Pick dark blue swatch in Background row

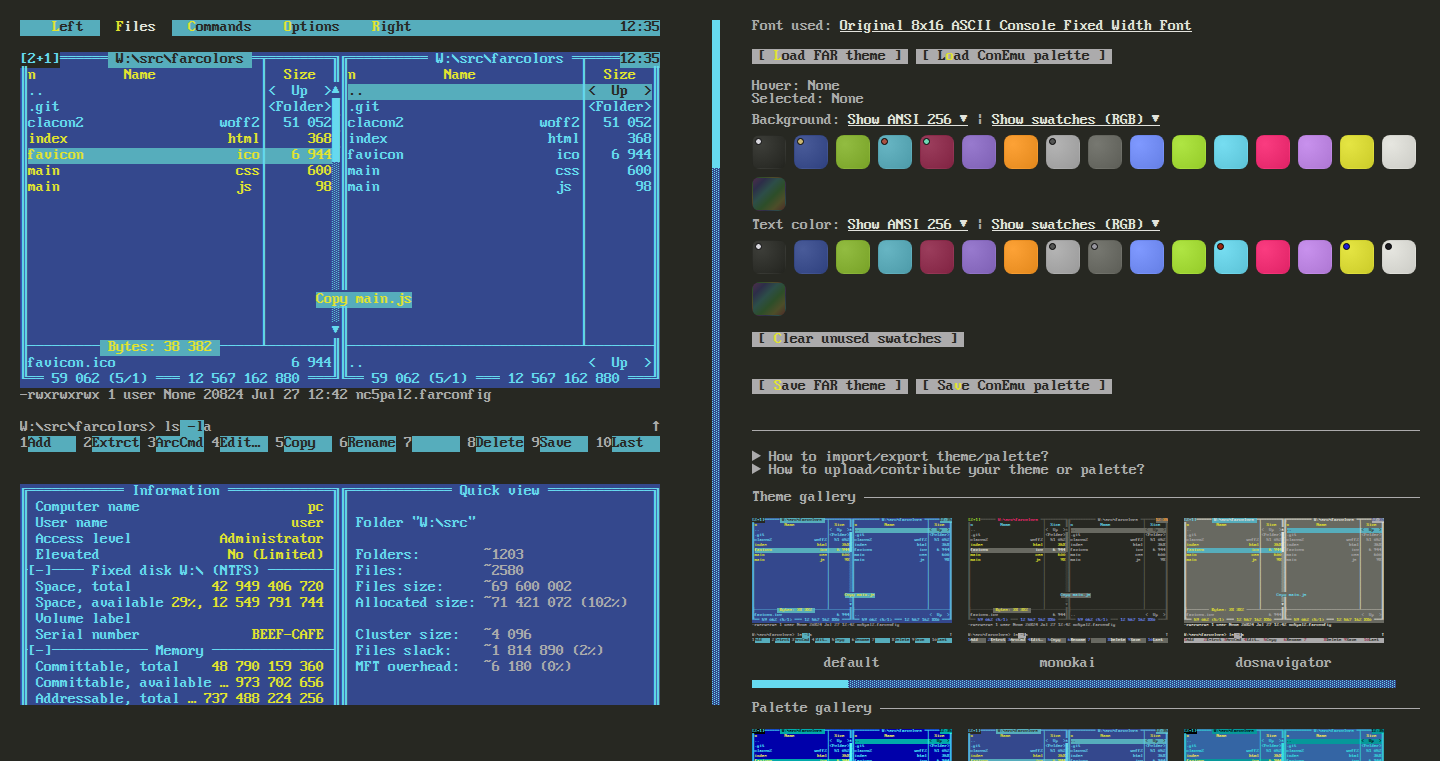tap(811, 152)
